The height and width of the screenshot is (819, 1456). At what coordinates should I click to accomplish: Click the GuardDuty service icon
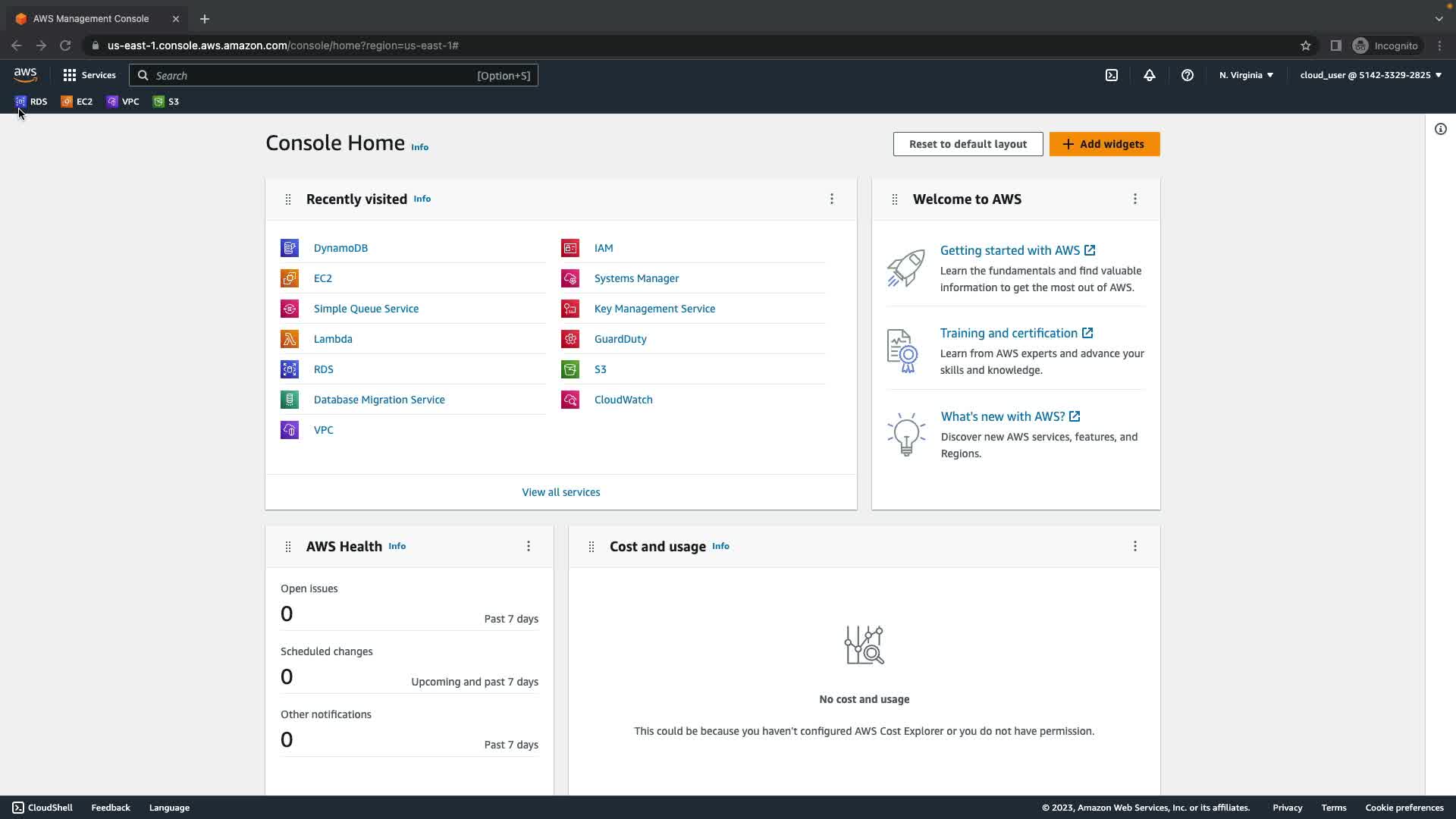570,339
